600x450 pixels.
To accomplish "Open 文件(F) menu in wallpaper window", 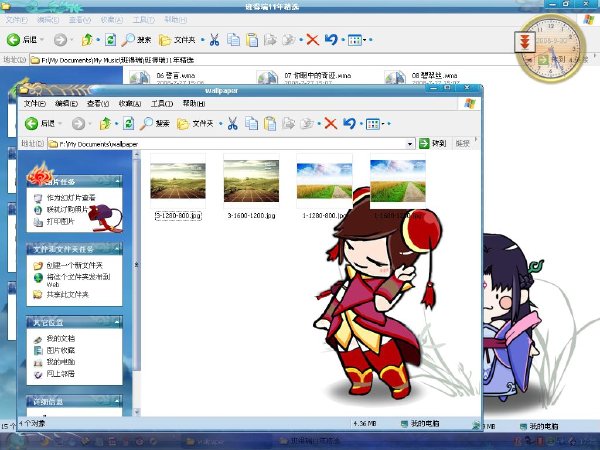I will pyautogui.click(x=34, y=103).
